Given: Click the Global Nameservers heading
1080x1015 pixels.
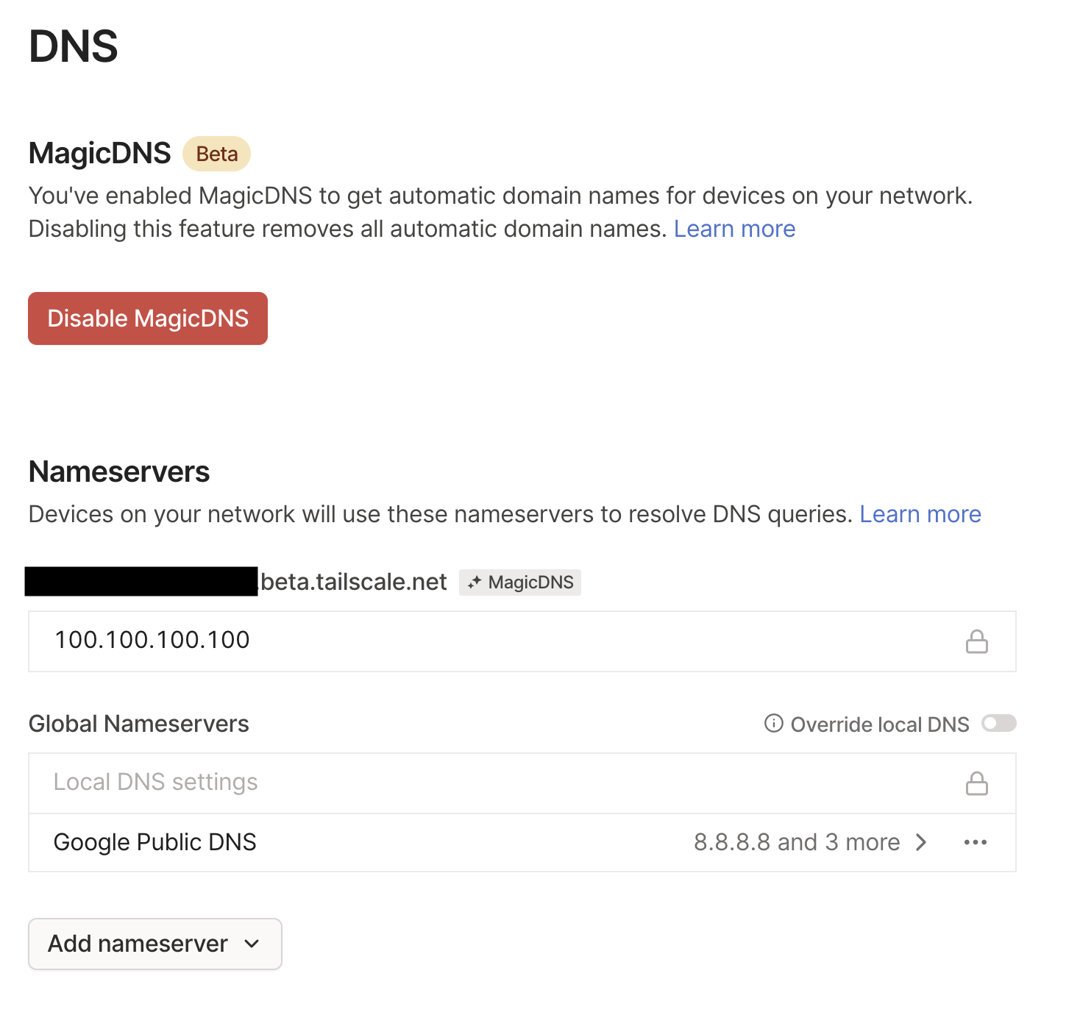Looking at the screenshot, I should [x=138, y=724].
